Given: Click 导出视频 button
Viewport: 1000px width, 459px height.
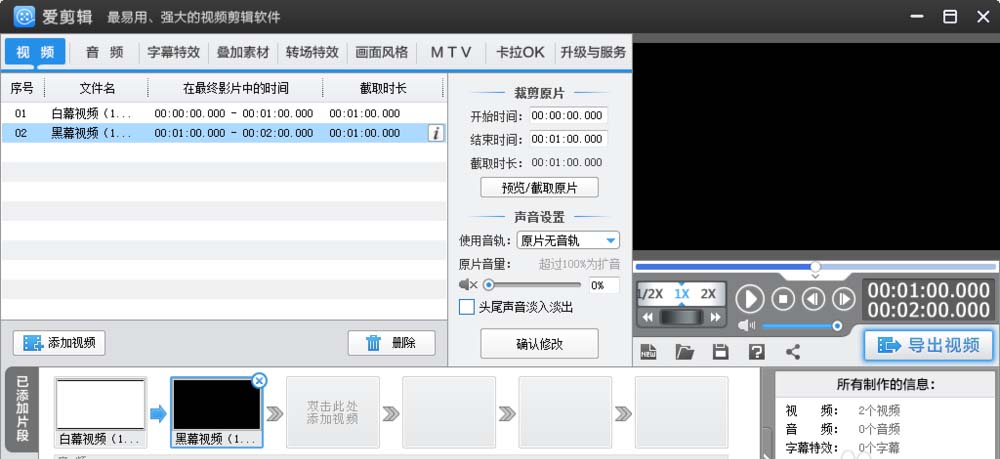Looking at the screenshot, I should point(931,345).
